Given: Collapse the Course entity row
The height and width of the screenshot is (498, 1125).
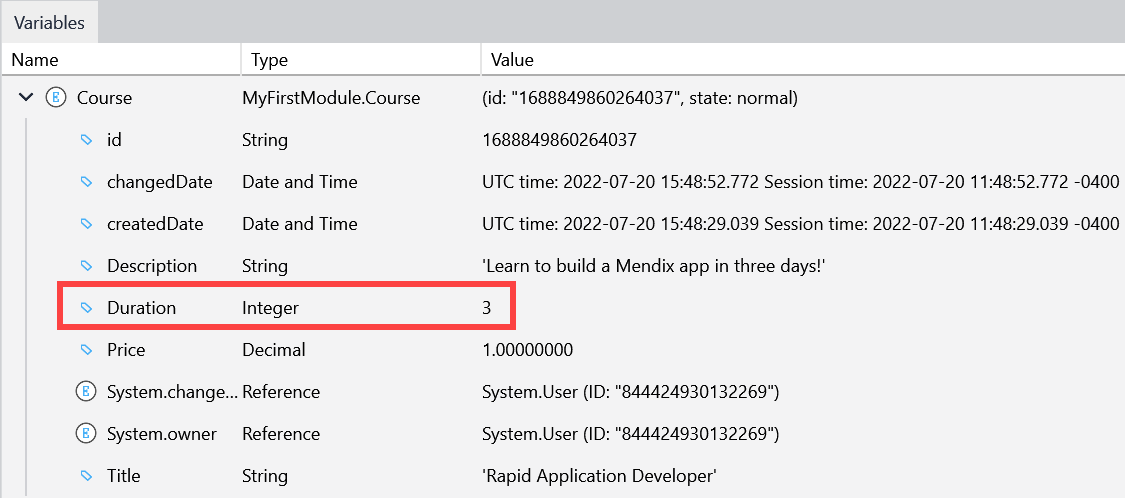Looking at the screenshot, I should click(27, 98).
